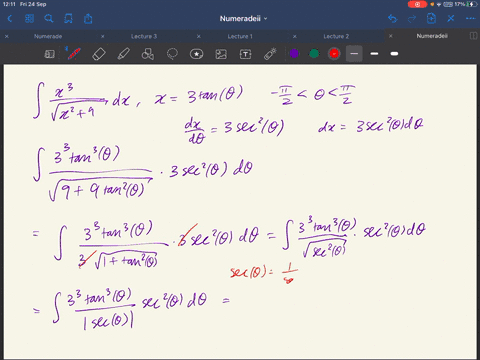The width and height of the screenshot is (480, 360).
Task: Toggle the zoom window tool
Action: point(50,54)
